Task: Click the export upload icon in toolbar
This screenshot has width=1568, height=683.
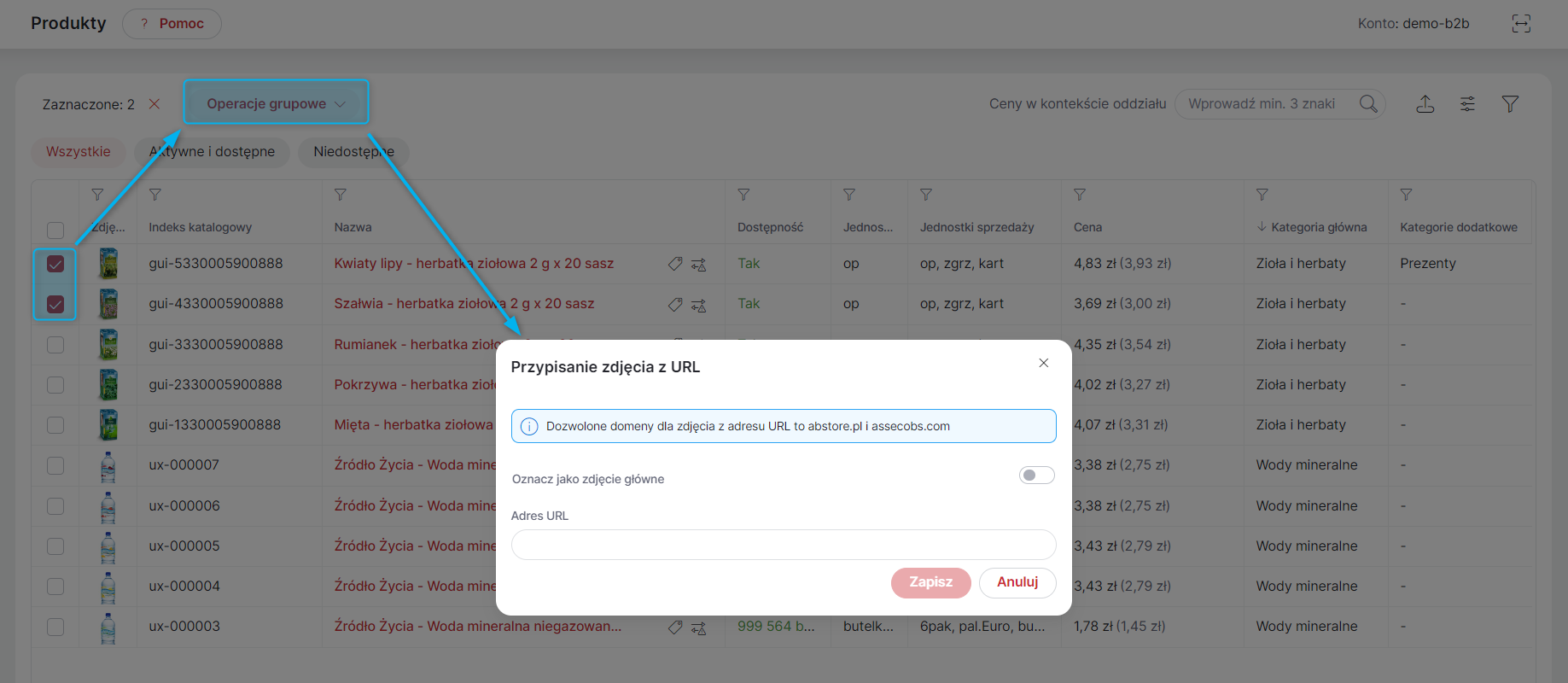Action: [x=1425, y=104]
